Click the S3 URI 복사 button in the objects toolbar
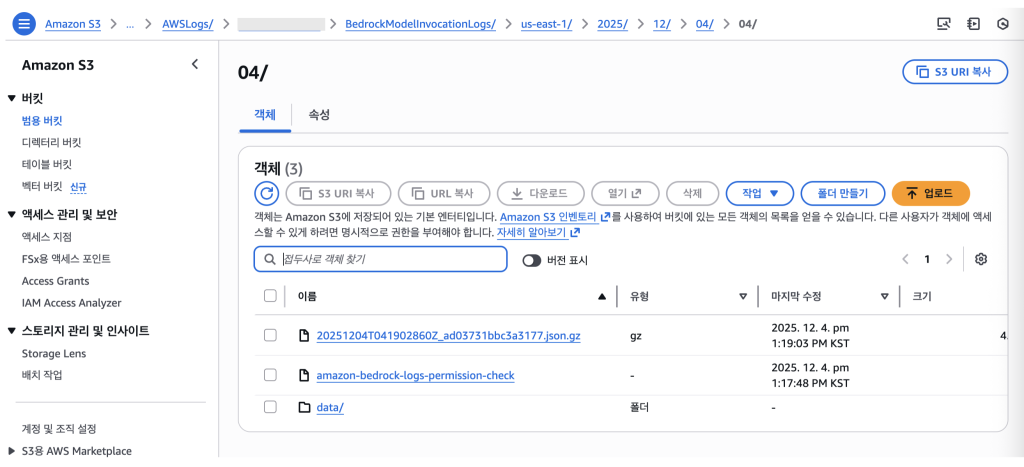Screen dimensions: 1024x467 click(x=338, y=193)
